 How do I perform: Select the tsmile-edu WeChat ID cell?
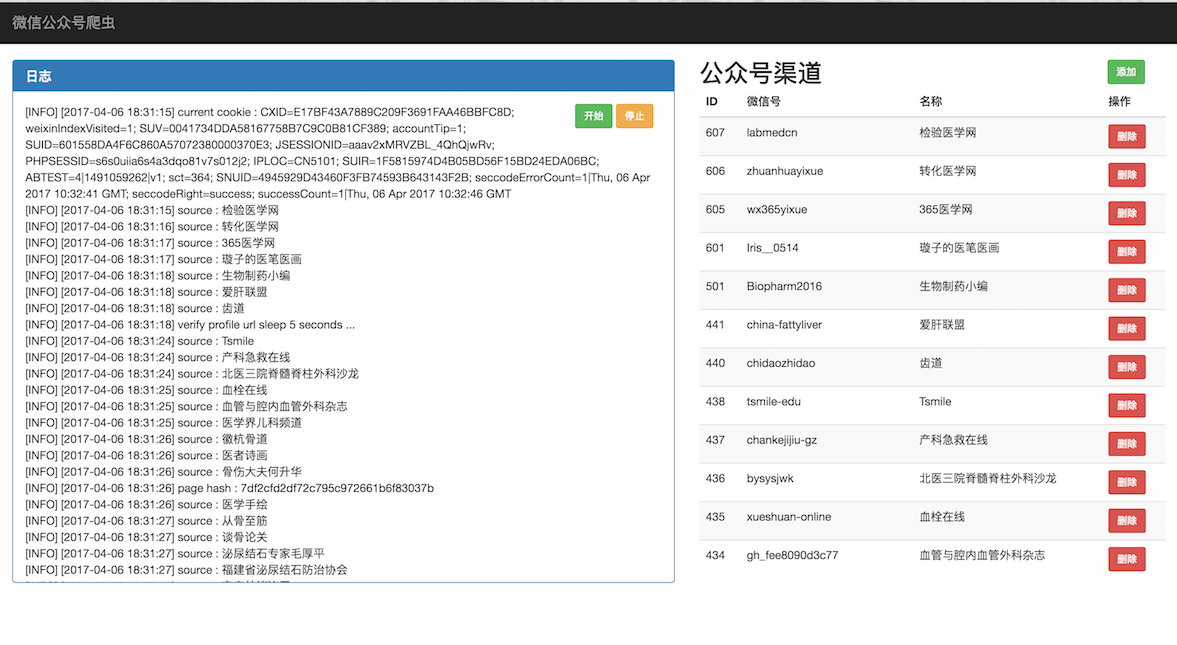click(x=773, y=402)
